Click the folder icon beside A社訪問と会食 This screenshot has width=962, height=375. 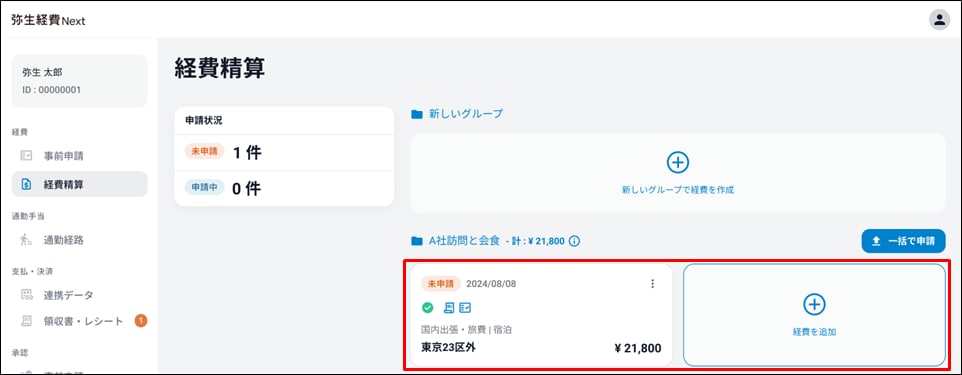(x=417, y=241)
